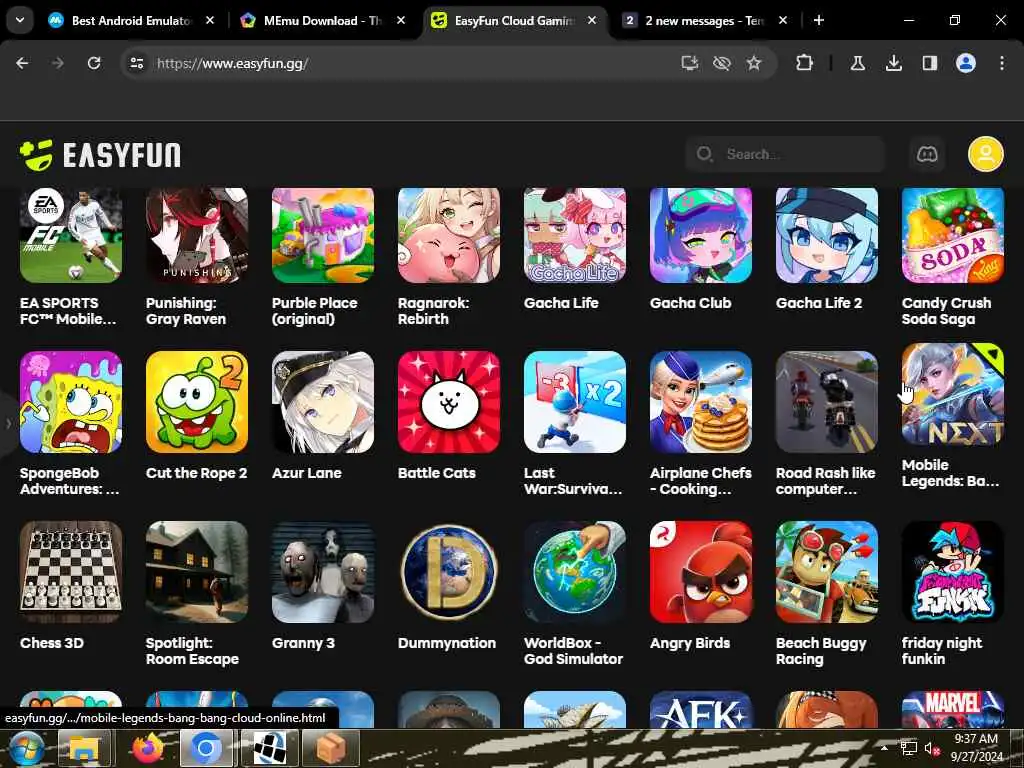Click the browser back arrow

(x=22, y=63)
